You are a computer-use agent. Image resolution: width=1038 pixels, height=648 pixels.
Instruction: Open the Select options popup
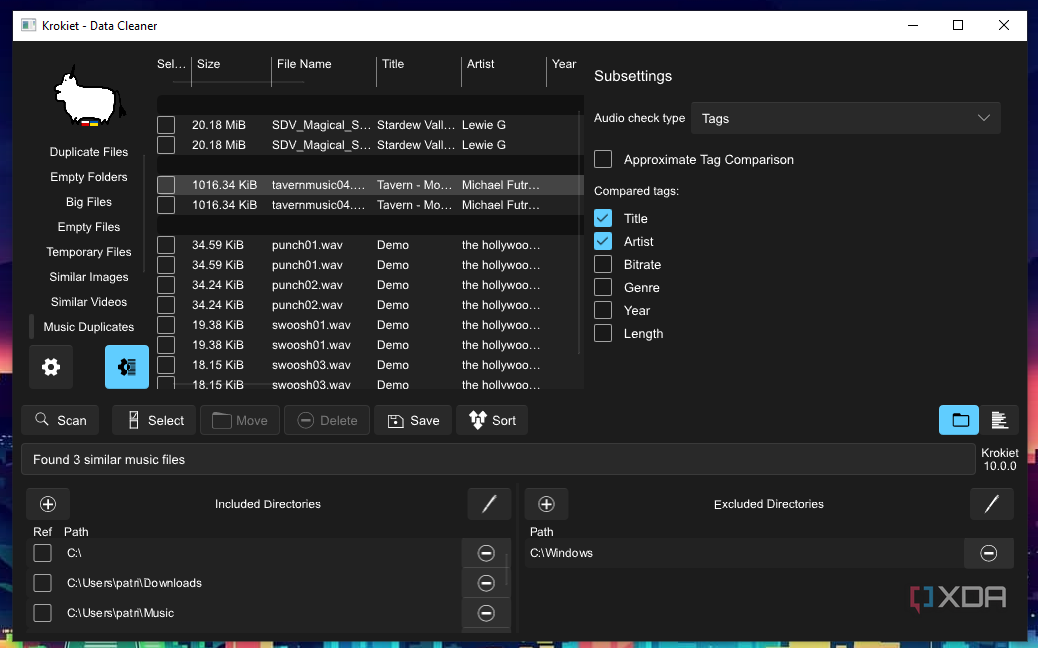(x=154, y=420)
